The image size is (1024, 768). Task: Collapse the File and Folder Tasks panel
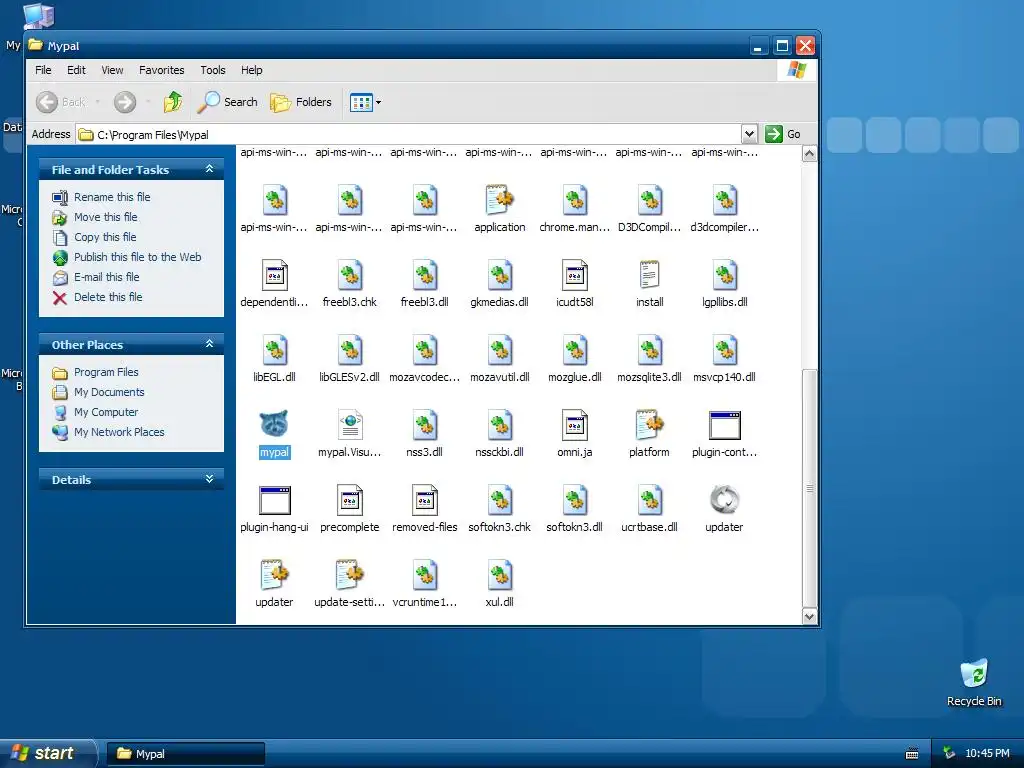(209, 169)
